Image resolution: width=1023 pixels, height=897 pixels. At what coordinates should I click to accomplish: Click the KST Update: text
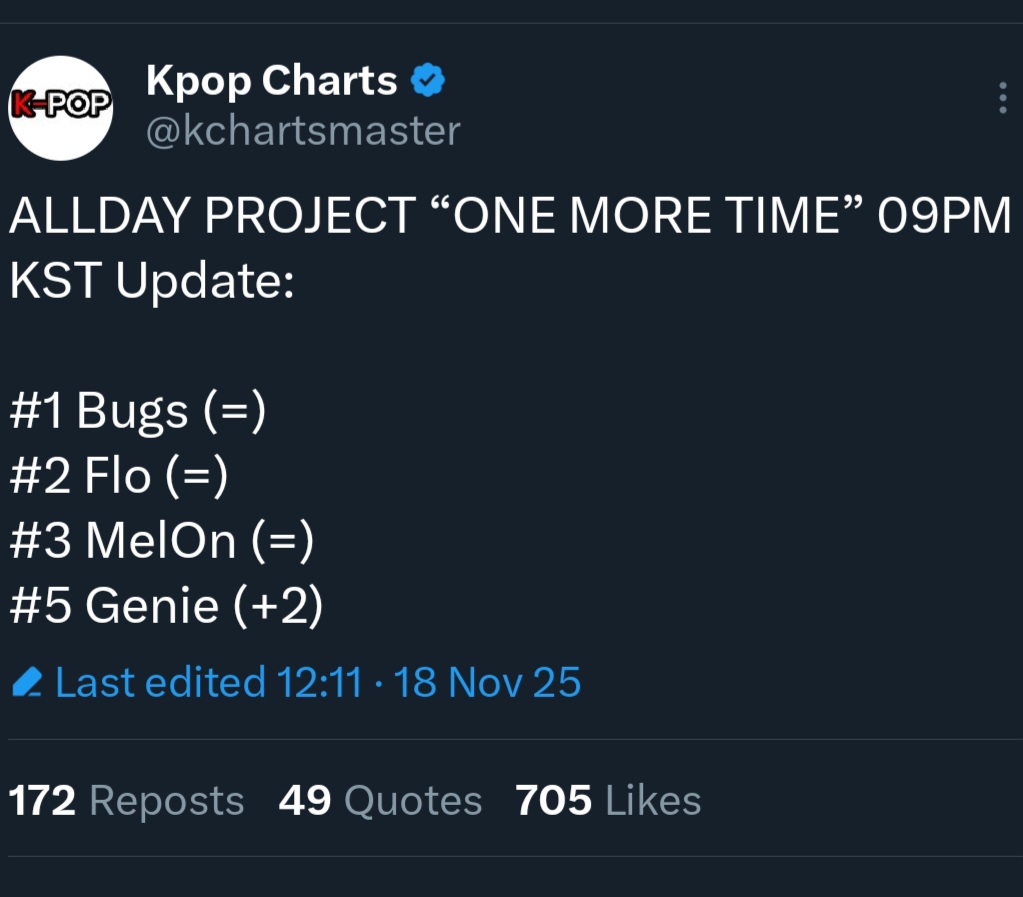pos(152,281)
